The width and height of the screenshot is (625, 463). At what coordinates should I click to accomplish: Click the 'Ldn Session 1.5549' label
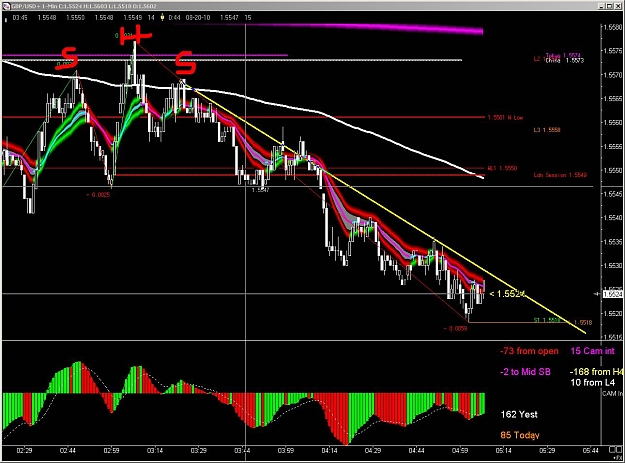click(x=560, y=175)
